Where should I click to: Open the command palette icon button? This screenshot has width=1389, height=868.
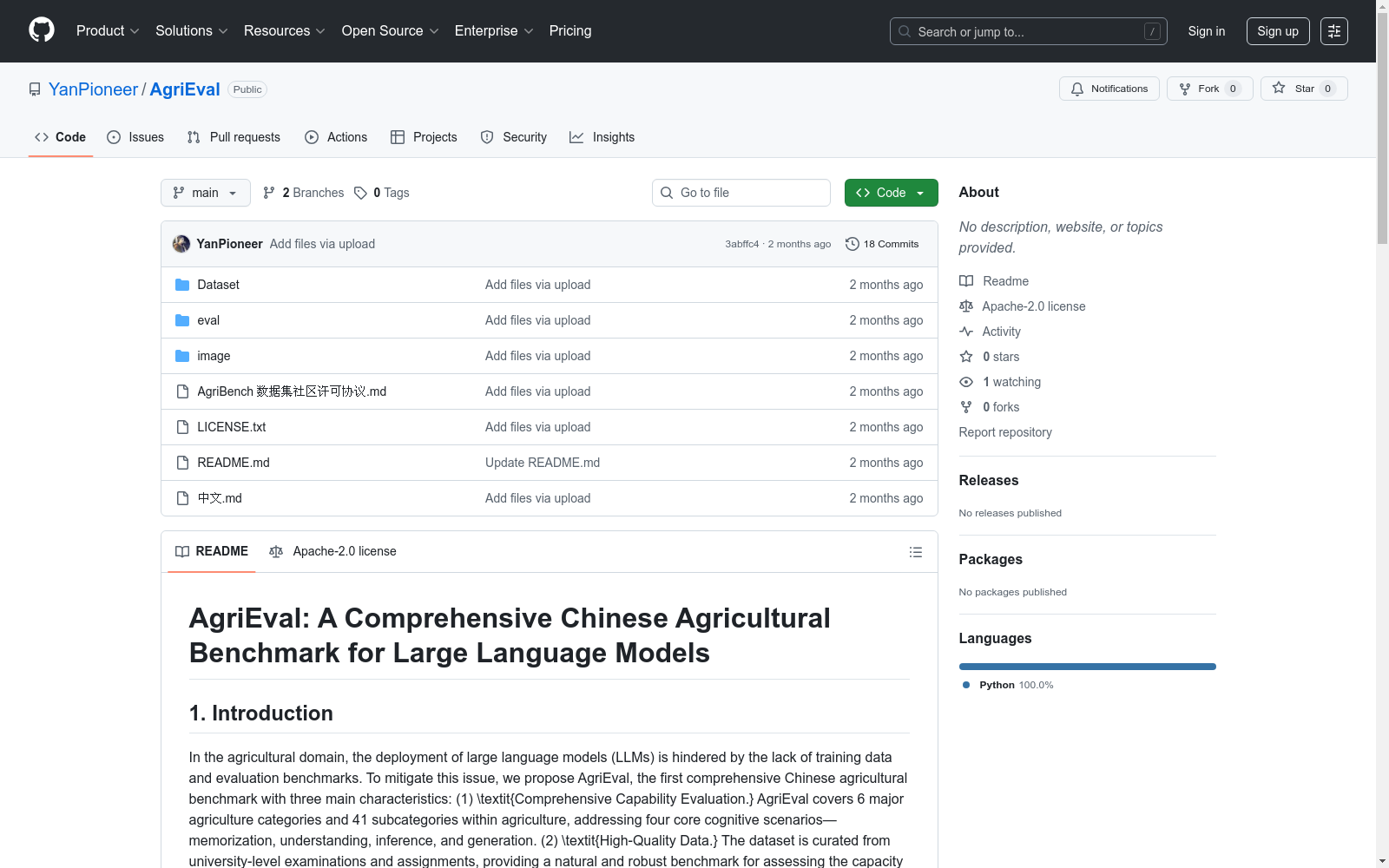tap(1334, 31)
